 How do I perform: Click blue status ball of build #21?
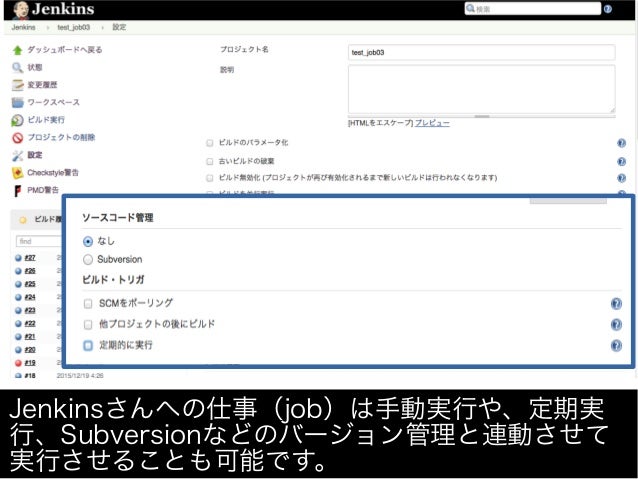pos(18,337)
